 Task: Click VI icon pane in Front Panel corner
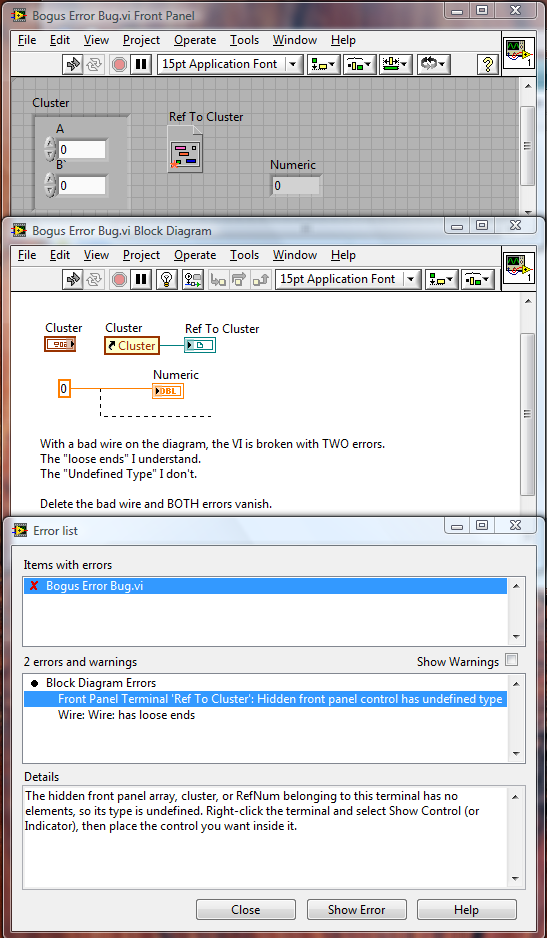[x=519, y=53]
